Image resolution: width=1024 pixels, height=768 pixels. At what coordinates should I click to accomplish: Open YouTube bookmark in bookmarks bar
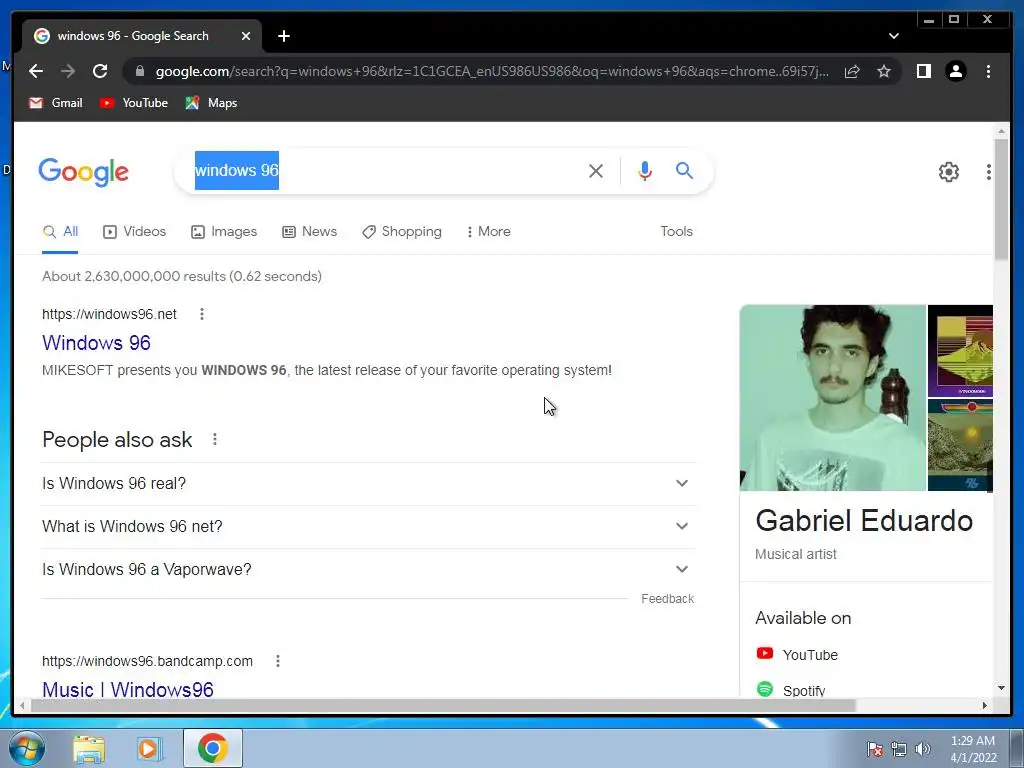[134, 103]
